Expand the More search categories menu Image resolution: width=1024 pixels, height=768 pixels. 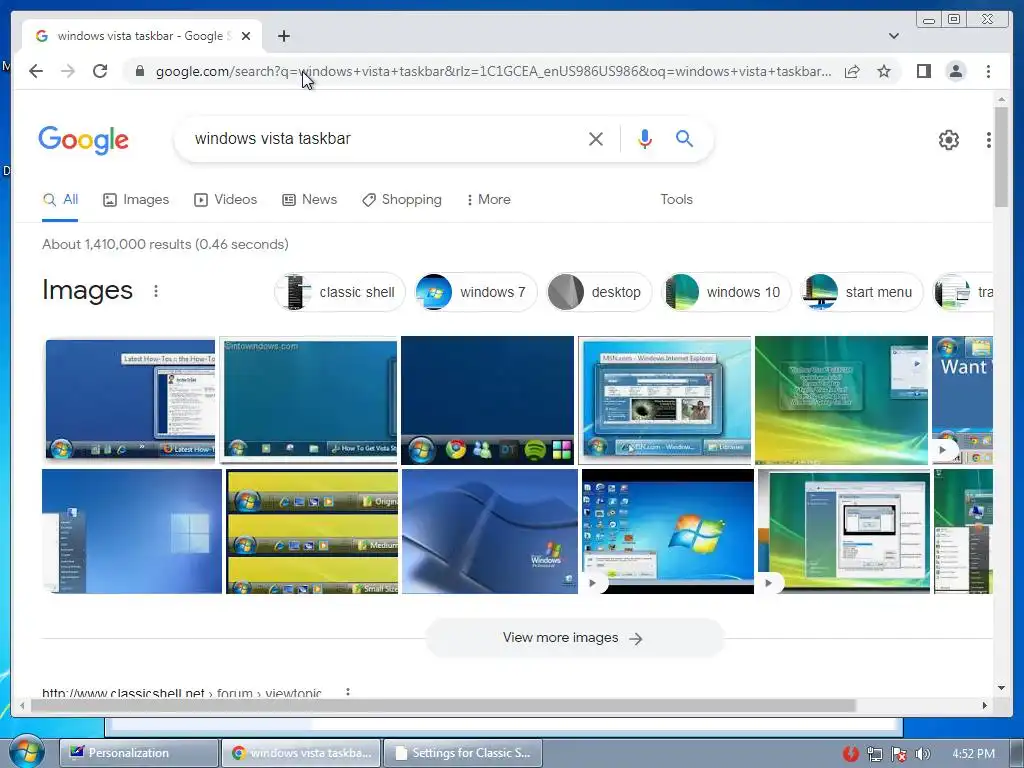click(x=488, y=200)
